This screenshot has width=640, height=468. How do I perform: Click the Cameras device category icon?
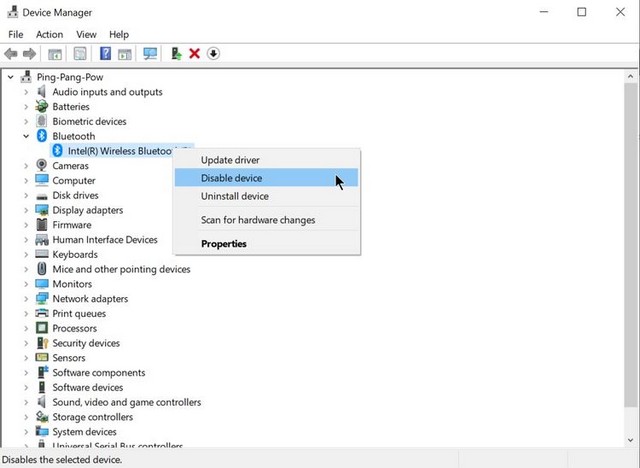(42, 166)
